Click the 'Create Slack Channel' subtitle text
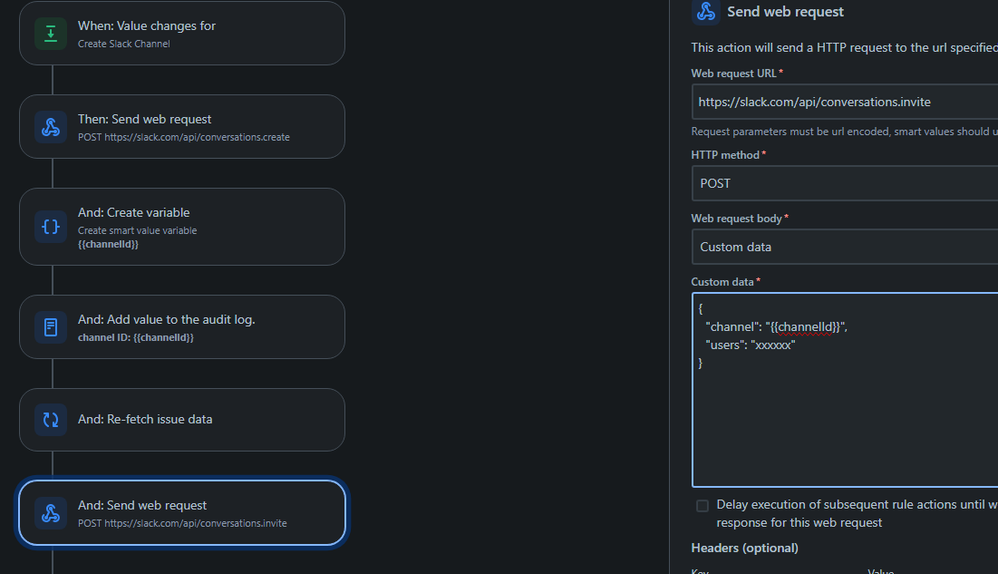This screenshot has width=998, height=574. pos(123,44)
